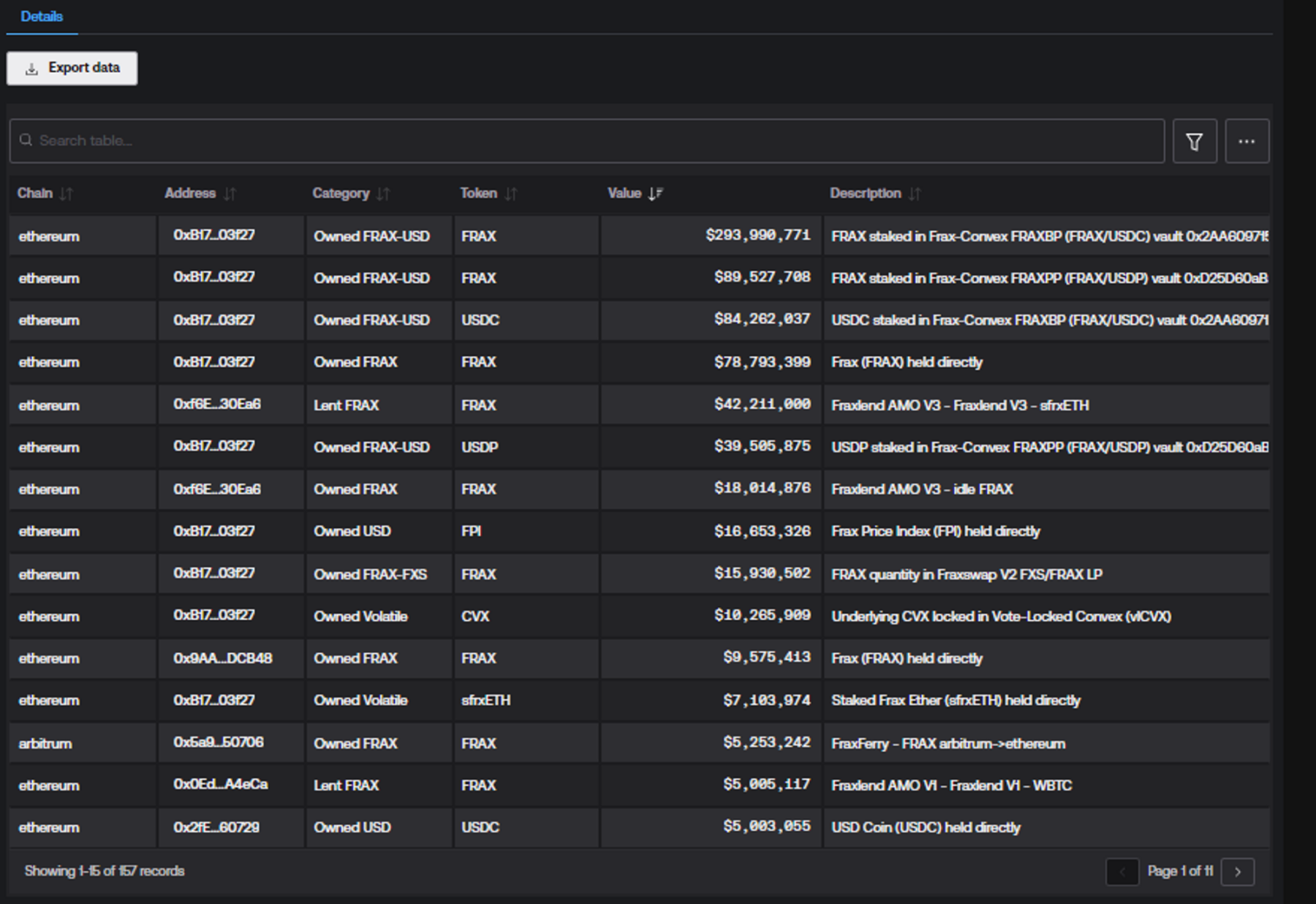Click the $293,990,771 value cell
Screen dimensions: 1316x904
point(757,236)
